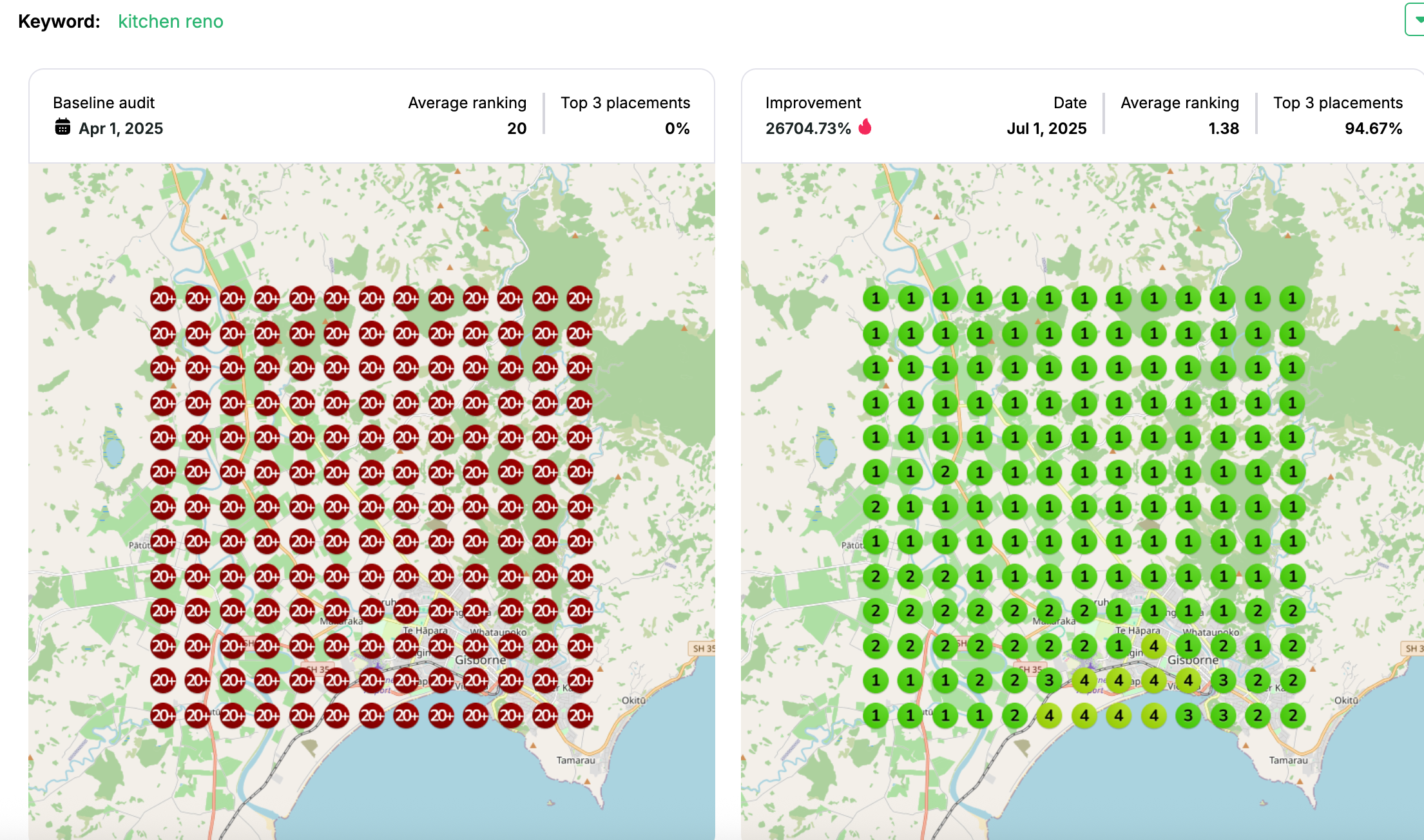
Task: Click the Tamarau label on the improvement map
Action: [1289, 760]
